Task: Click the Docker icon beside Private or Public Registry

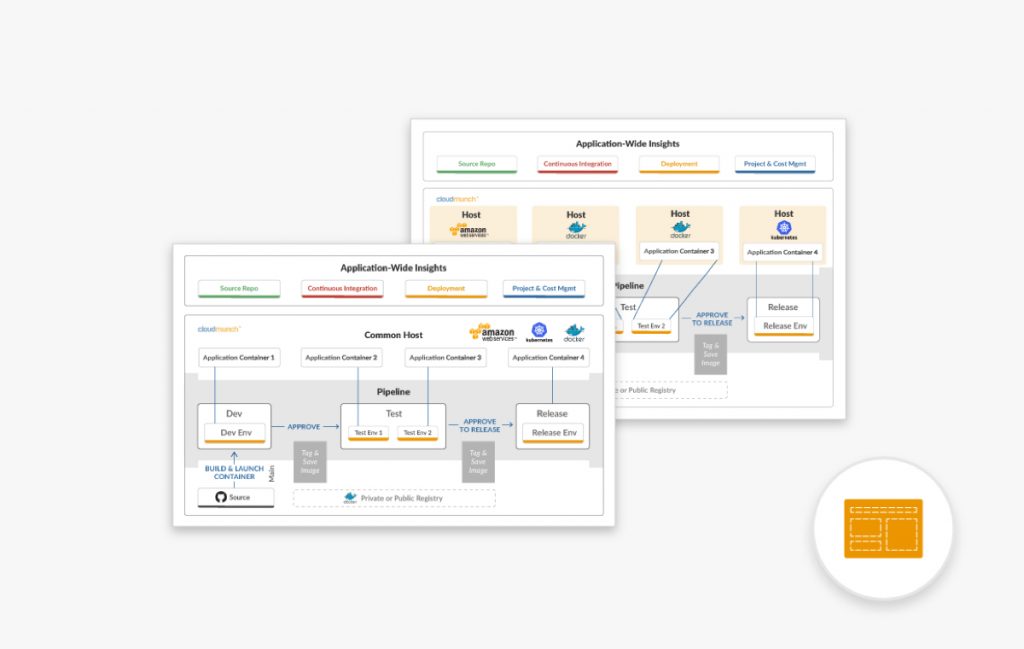Action: [x=350, y=498]
